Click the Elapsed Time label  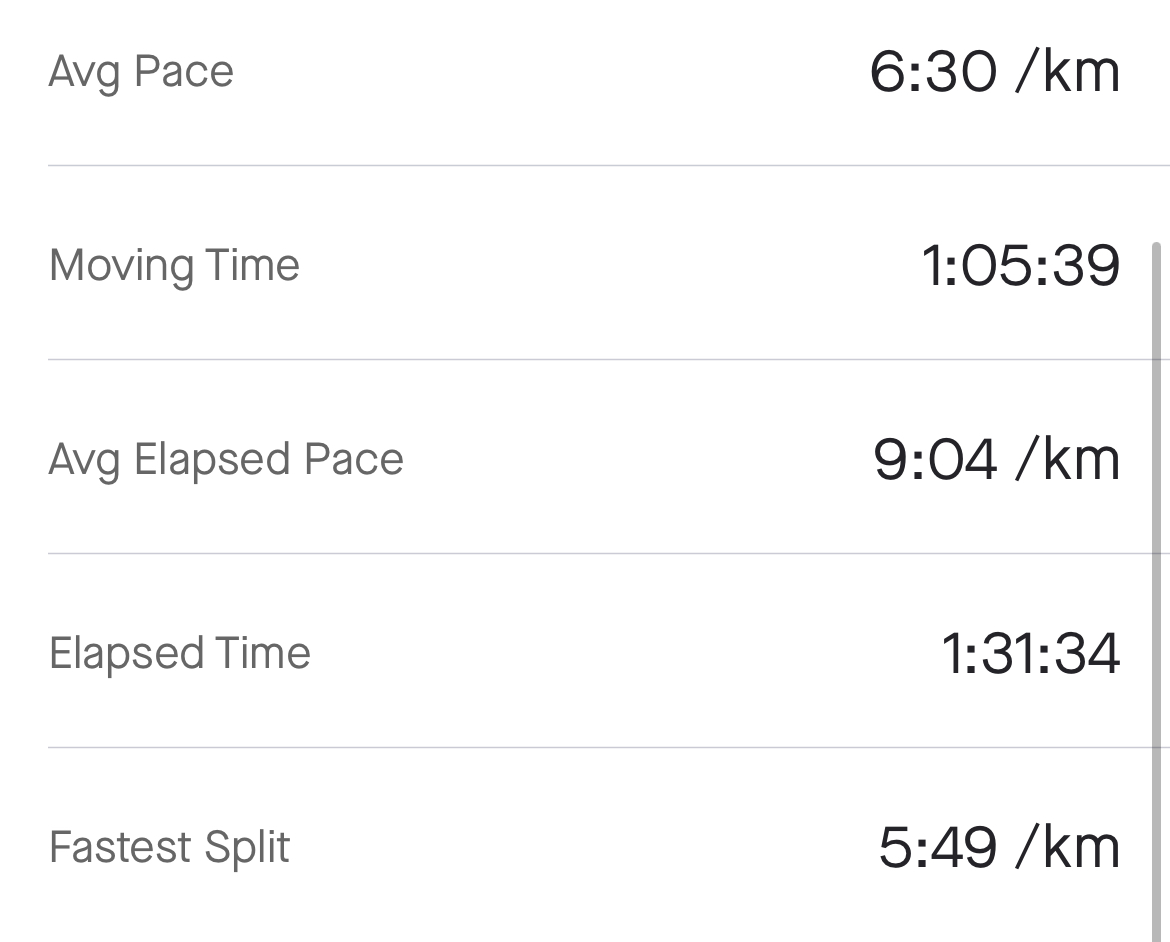click(x=179, y=653)
